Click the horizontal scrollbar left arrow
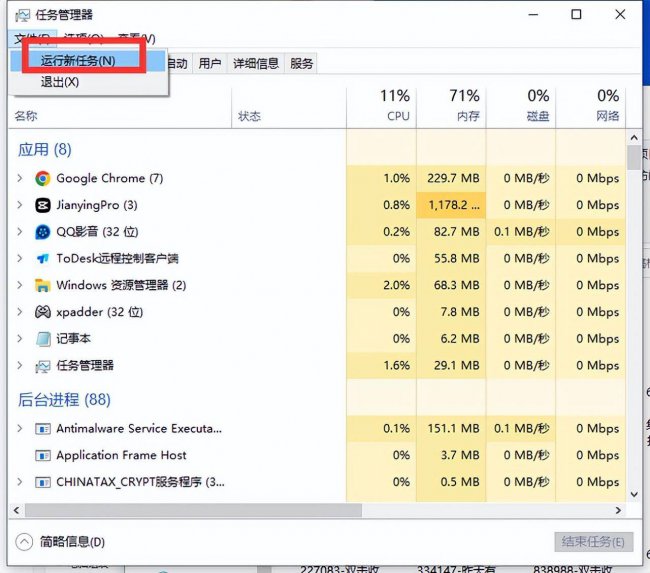The width and height of the screenshot is (650, 573). [x=17, y=510]
